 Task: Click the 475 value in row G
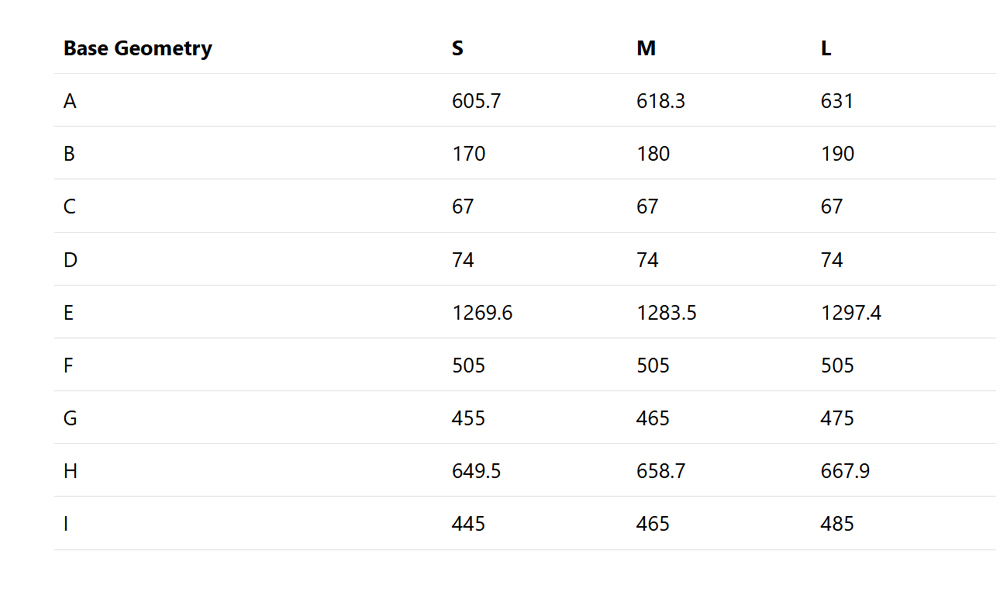point(837,418)
